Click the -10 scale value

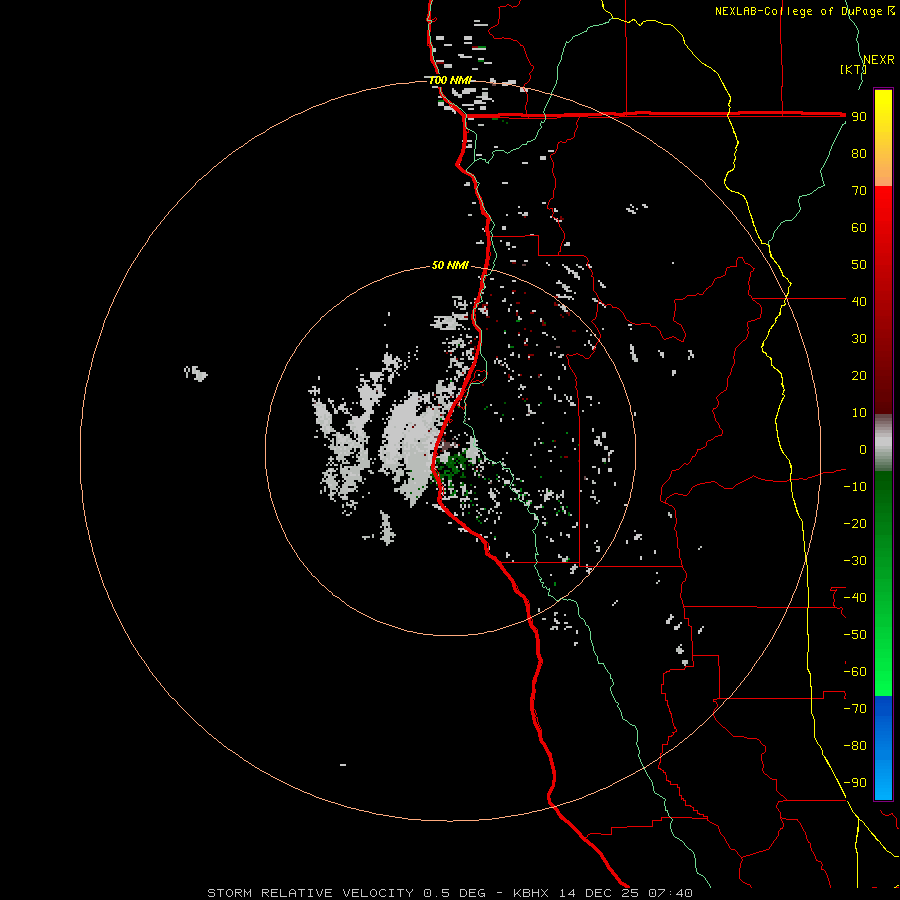[x=855, y=487]
